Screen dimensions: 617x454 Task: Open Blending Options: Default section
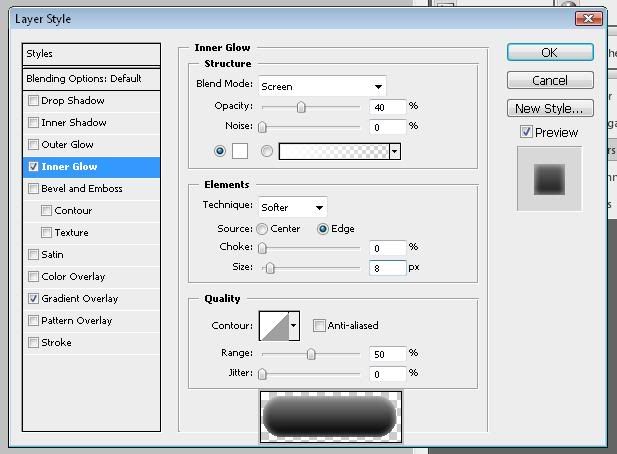(x=91, y=78)
